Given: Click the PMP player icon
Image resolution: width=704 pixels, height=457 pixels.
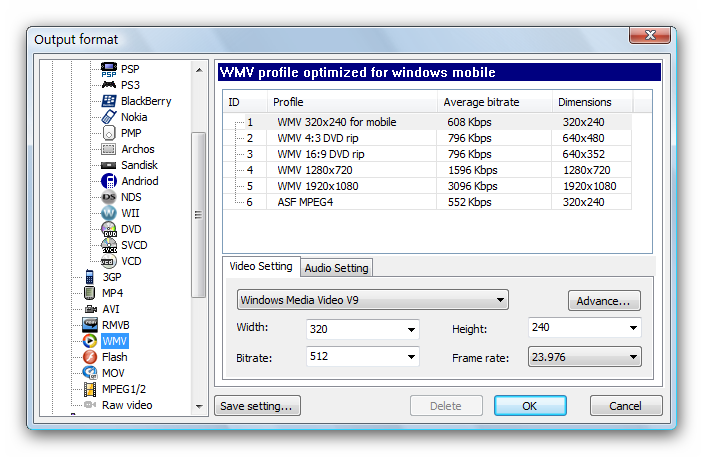Looking at the screenshot, I should tap(109, 133).
